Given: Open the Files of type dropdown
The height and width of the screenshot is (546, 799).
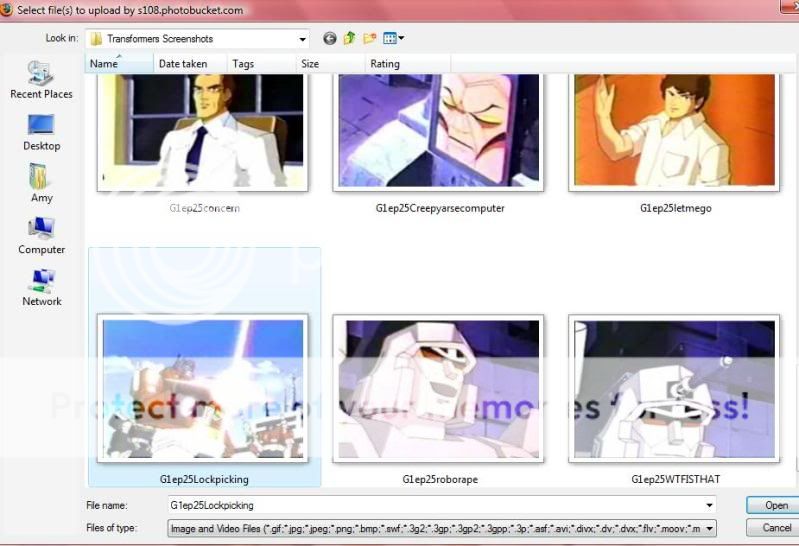Looking at the screenshot, I should (x=709, y=528).
